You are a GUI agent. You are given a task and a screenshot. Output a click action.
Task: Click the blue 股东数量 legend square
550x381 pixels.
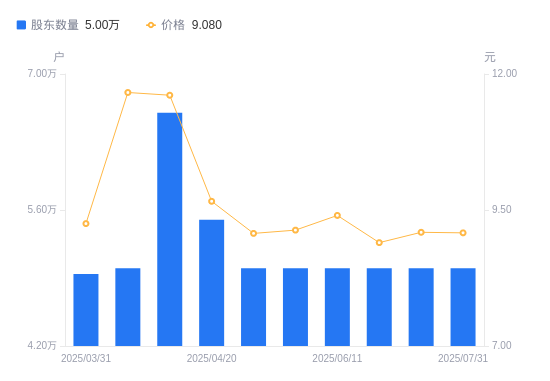coord(21,25)
